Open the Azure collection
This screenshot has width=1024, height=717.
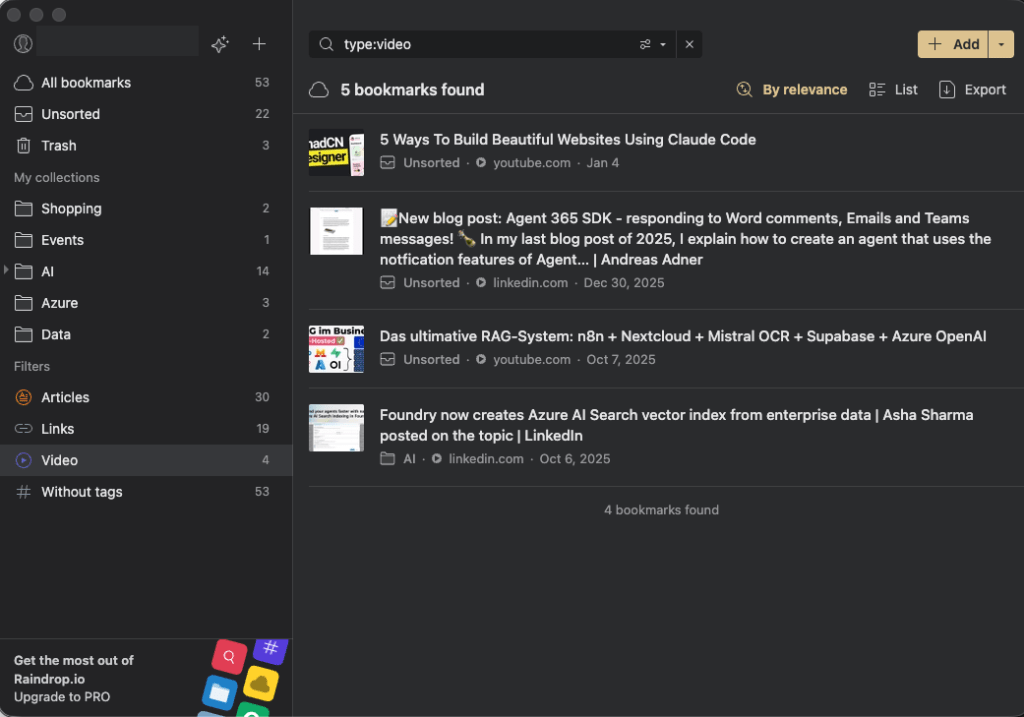pos(59,303)
